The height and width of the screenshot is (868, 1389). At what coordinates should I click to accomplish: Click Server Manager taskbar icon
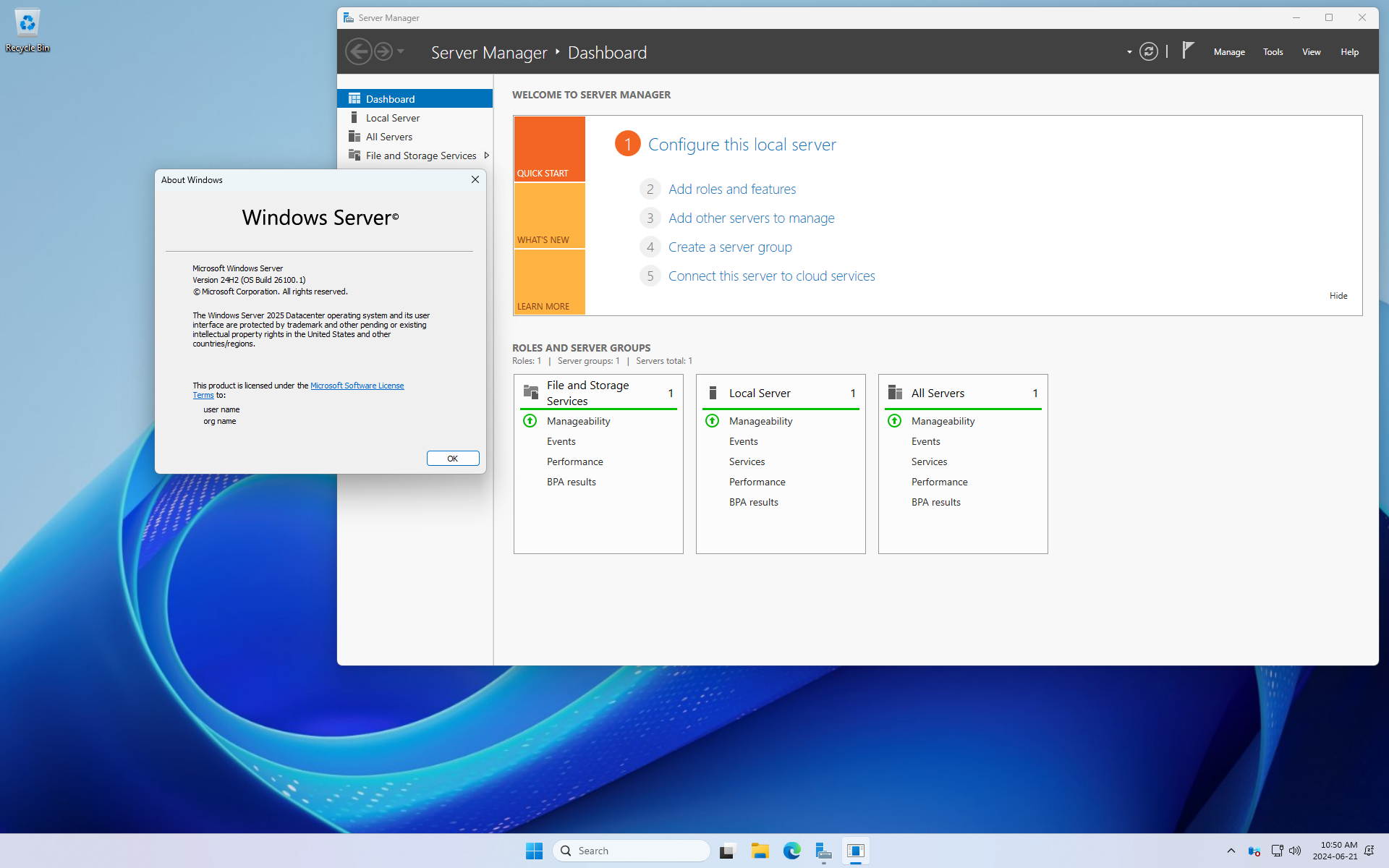point(823,851)
